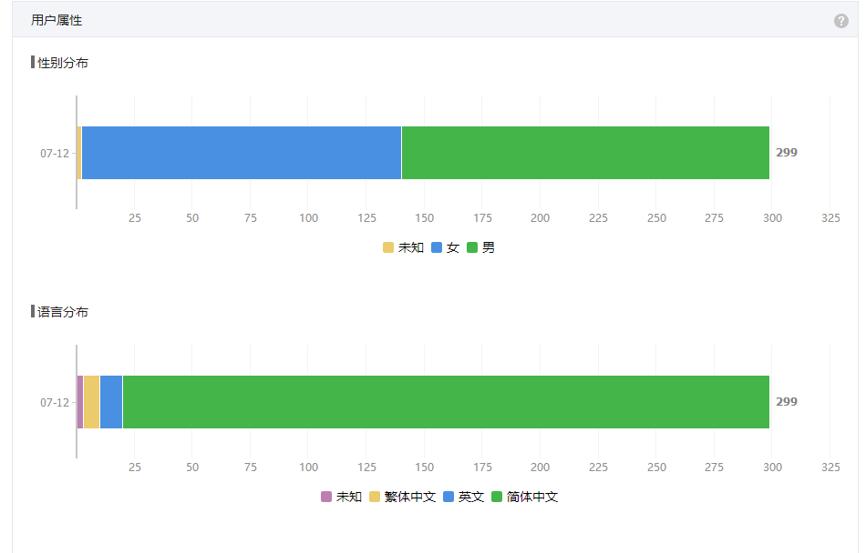Click the help question mark icon
The width and height of the screenshot is (866, 553).
[841, 21]
